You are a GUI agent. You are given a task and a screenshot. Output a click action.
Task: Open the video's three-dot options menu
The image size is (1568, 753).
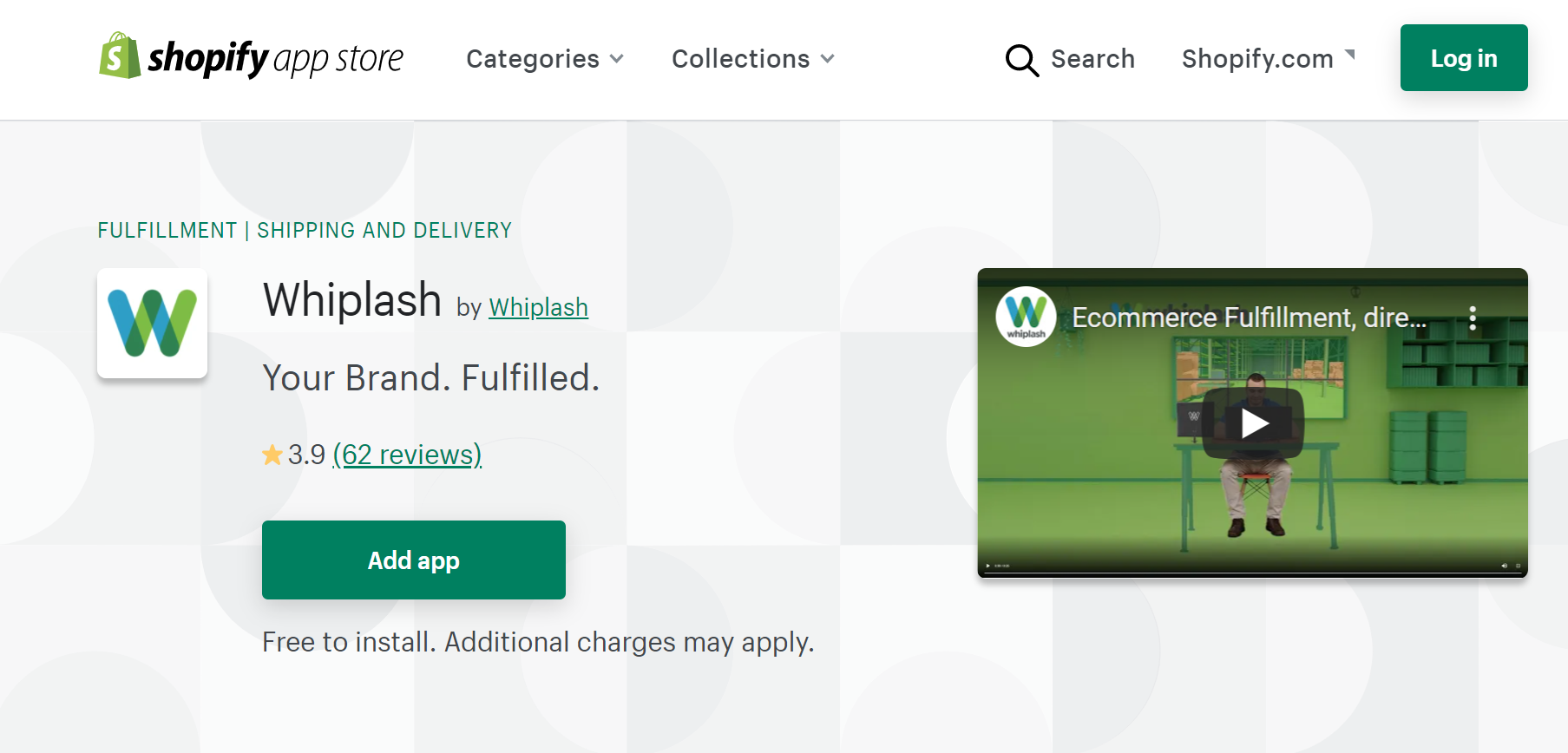pyautogui.click(x=1472, y=318)
